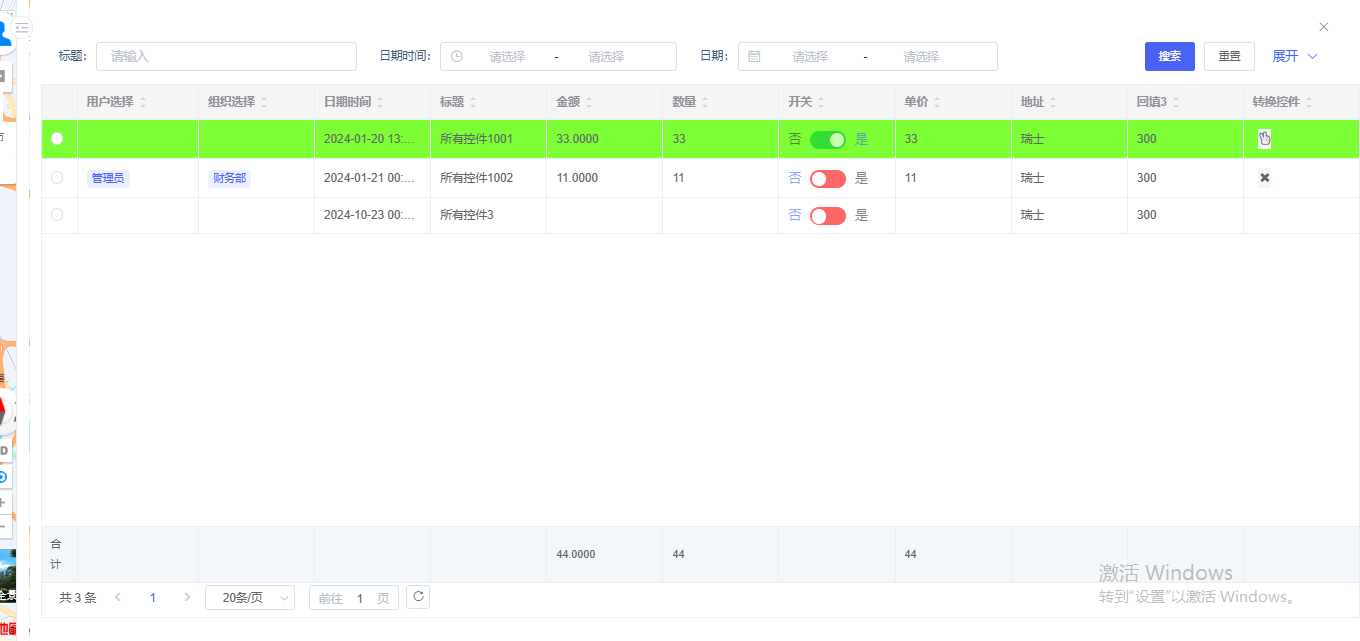Image resolution: width=1360 pixels, height=641 pixels.
Task: Click the next page arrow
Action: [187, 597]
